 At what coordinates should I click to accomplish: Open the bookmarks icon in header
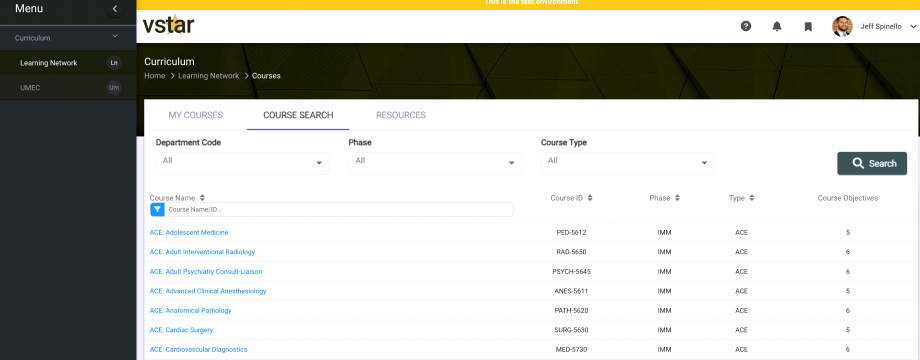click(x=808, y=26)
